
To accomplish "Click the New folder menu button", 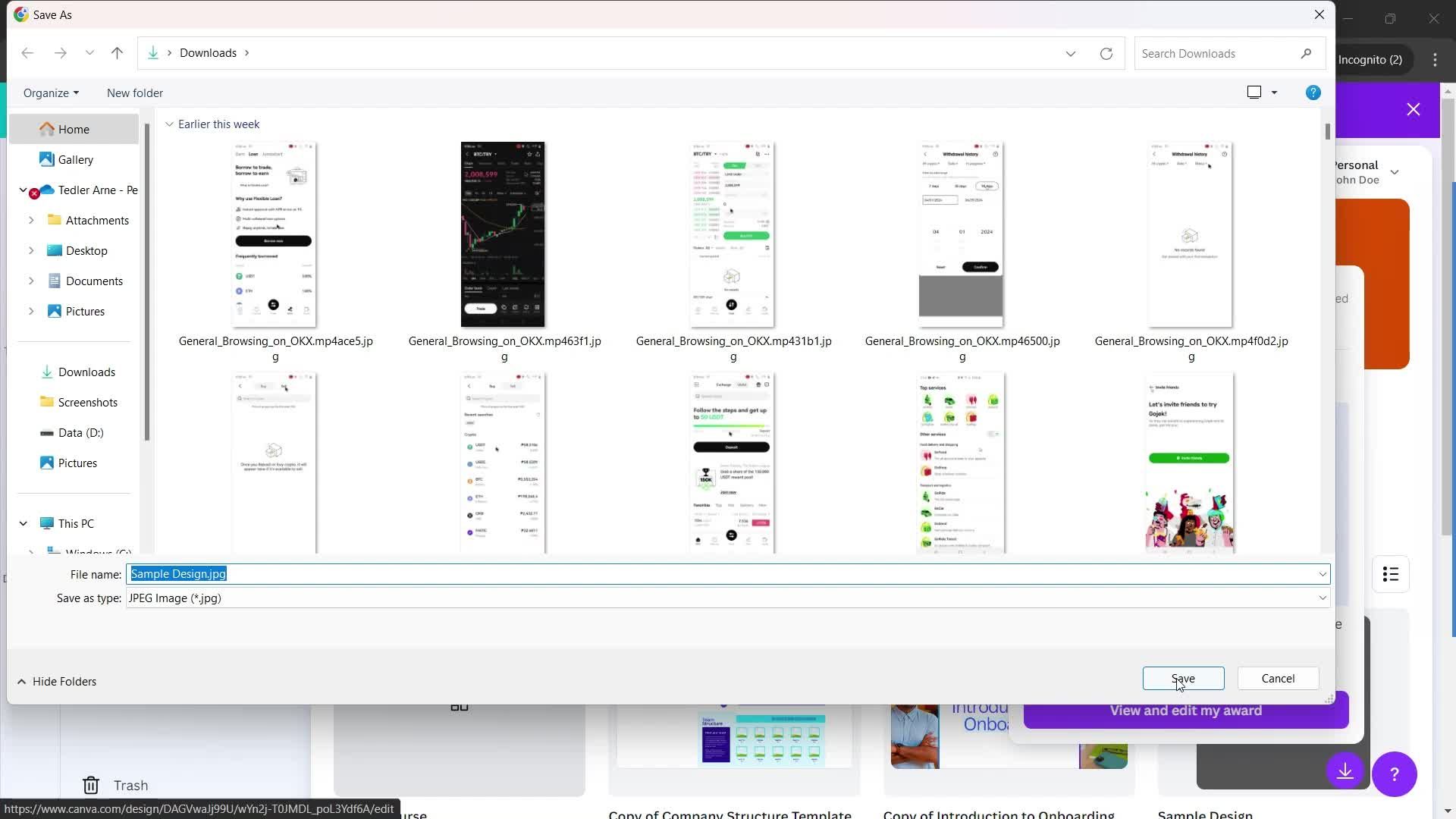I will tap(134, 93).
